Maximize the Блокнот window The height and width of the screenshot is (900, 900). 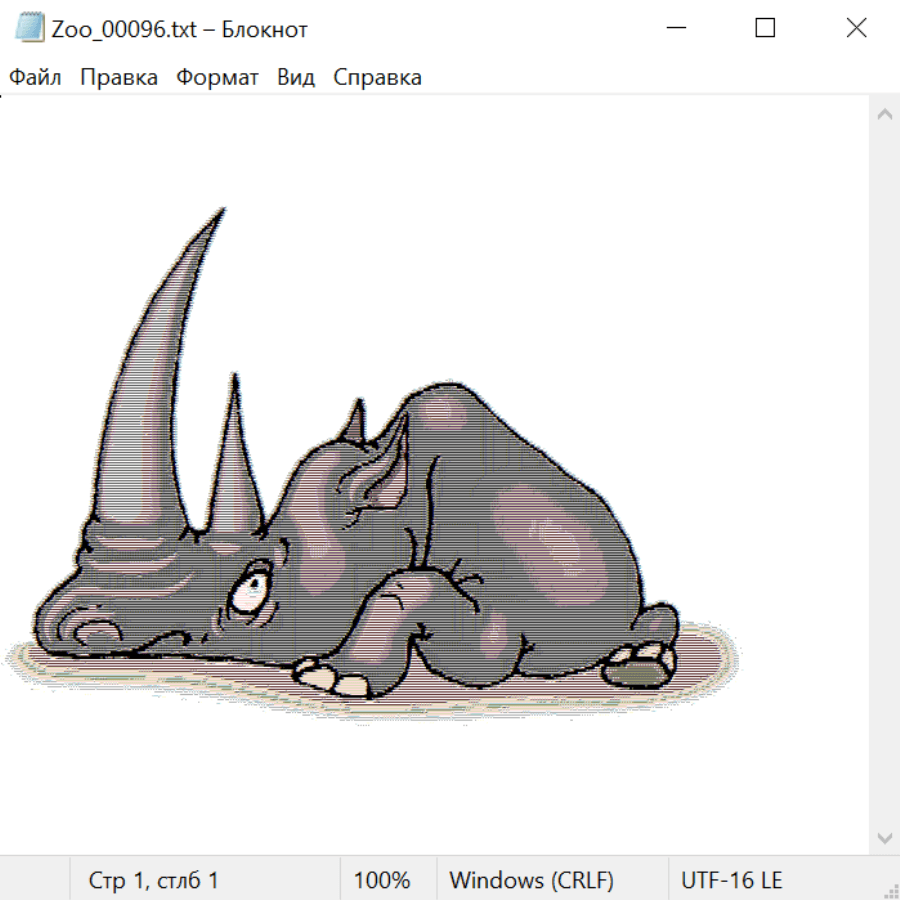pyautogui.click(x=765, y=28)
